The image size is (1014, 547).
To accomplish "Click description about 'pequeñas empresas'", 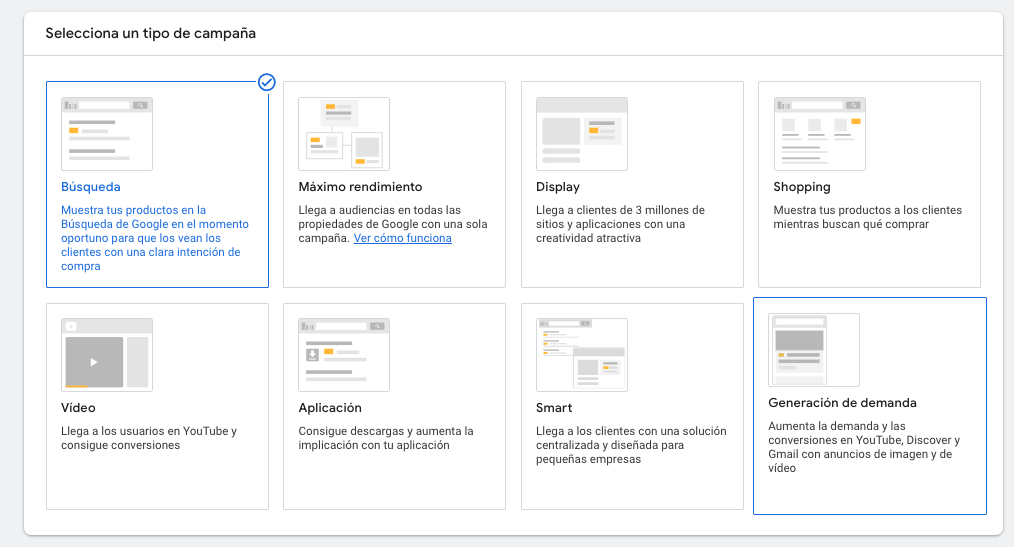I will tap(631, 445).
